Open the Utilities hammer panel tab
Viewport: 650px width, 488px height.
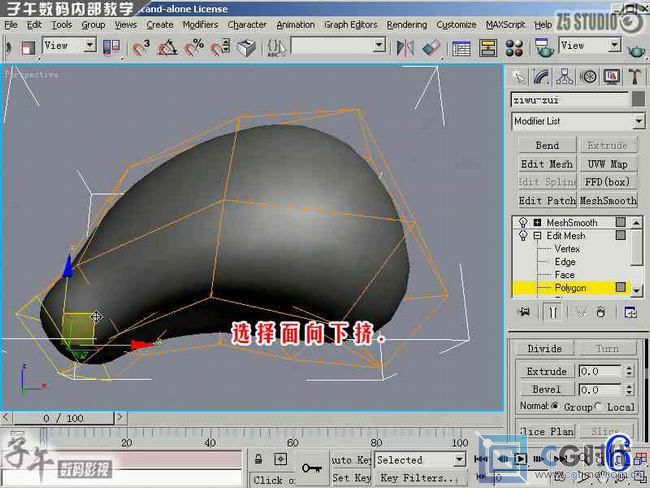(x=635, y=77)
